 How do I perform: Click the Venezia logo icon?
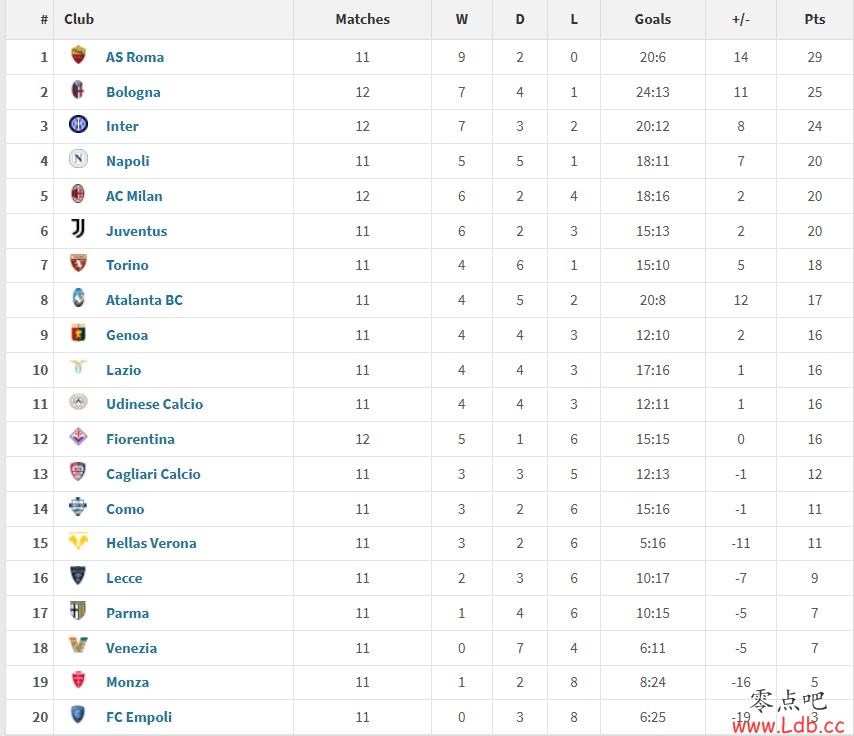click(78, 646)
